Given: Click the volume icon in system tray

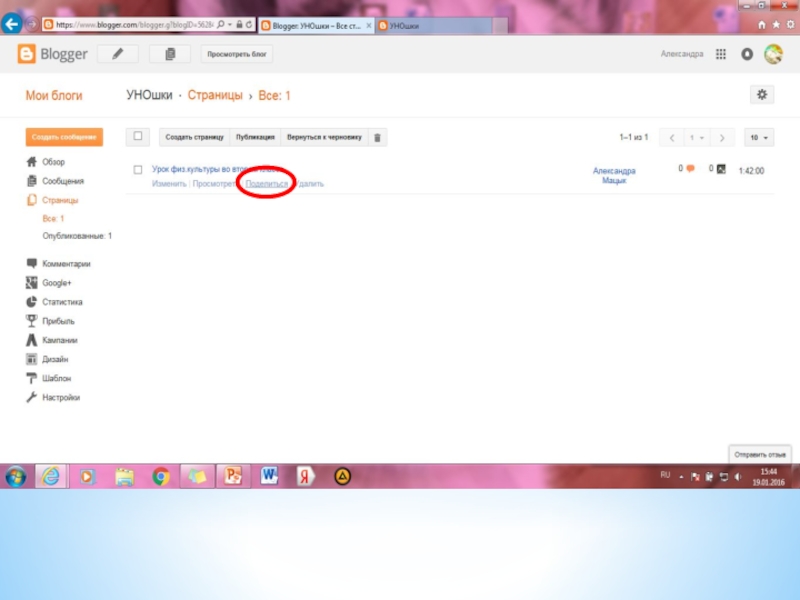Looking at the screenshot, I should click(738, 477).
